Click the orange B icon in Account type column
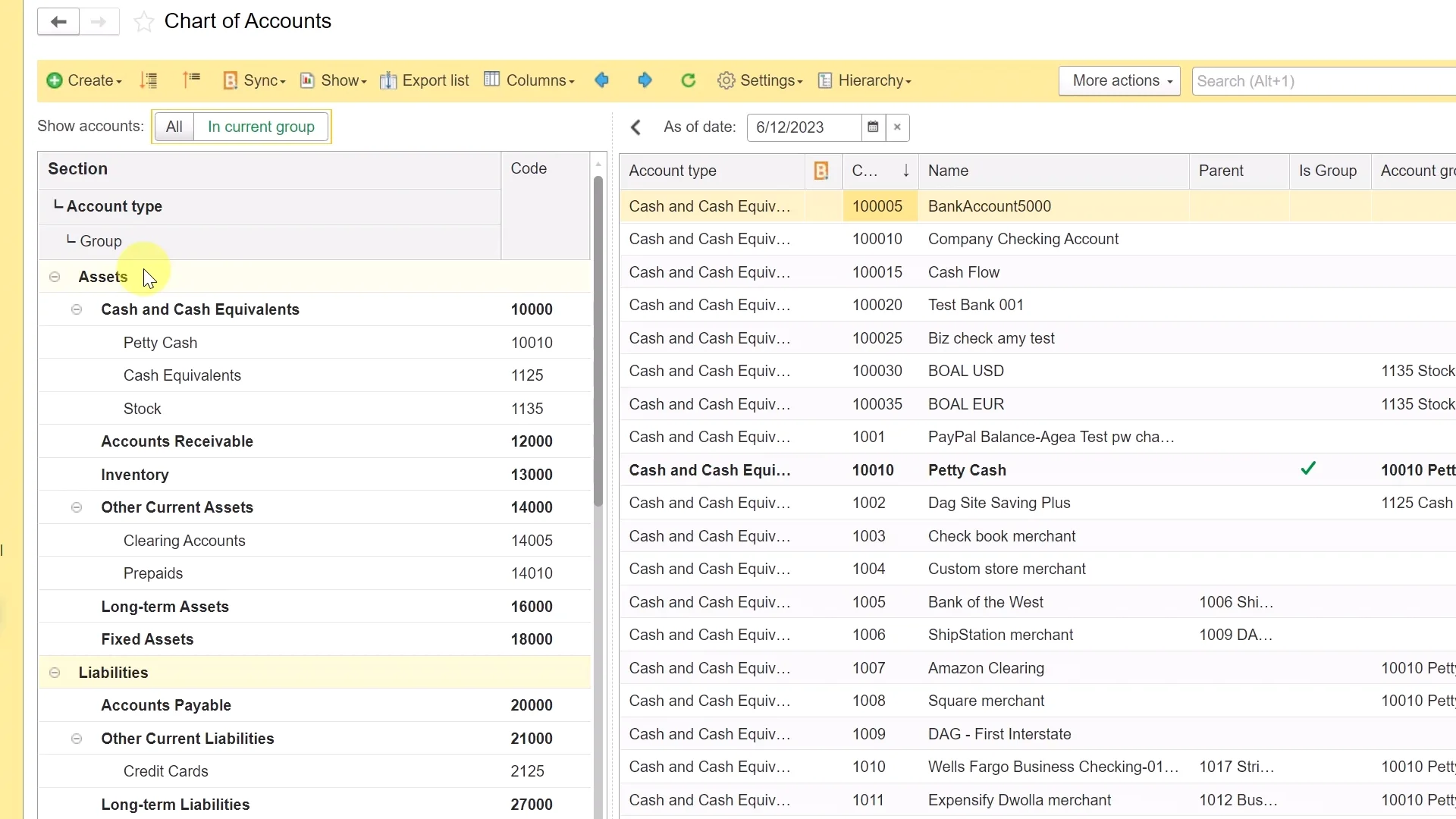The width and height of the screenshot is (1456, 819). 821,171
